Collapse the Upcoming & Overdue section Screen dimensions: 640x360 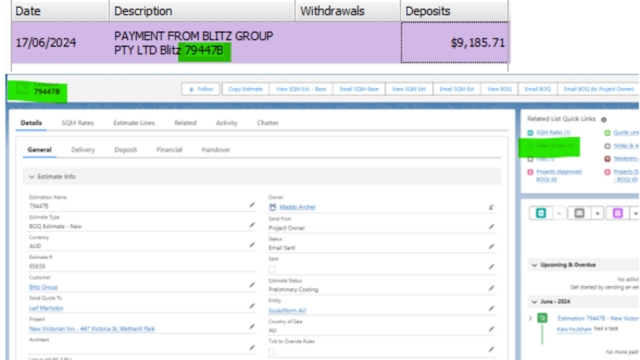pyautogui.click(x=534, y=265)
